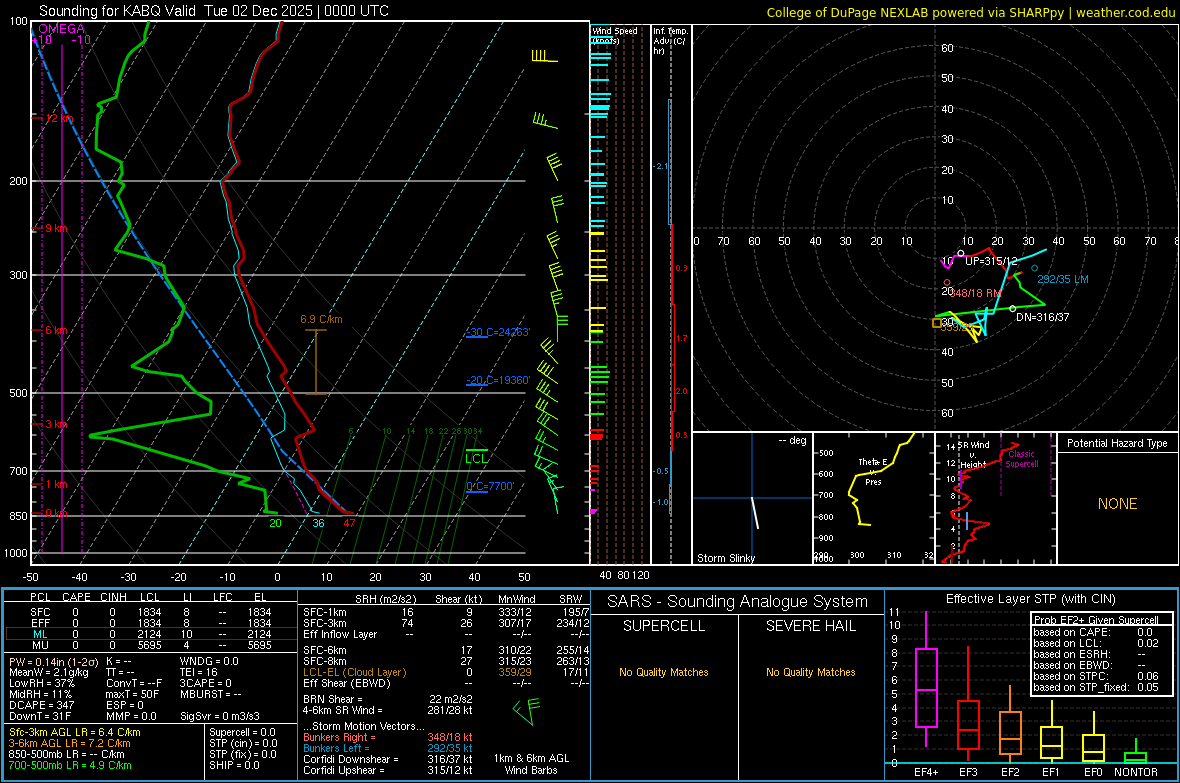Click the based on STPC: 0.06 line
Image resolution: width=1180 pixels, height=783 pixels.
tap(1096, 676)
